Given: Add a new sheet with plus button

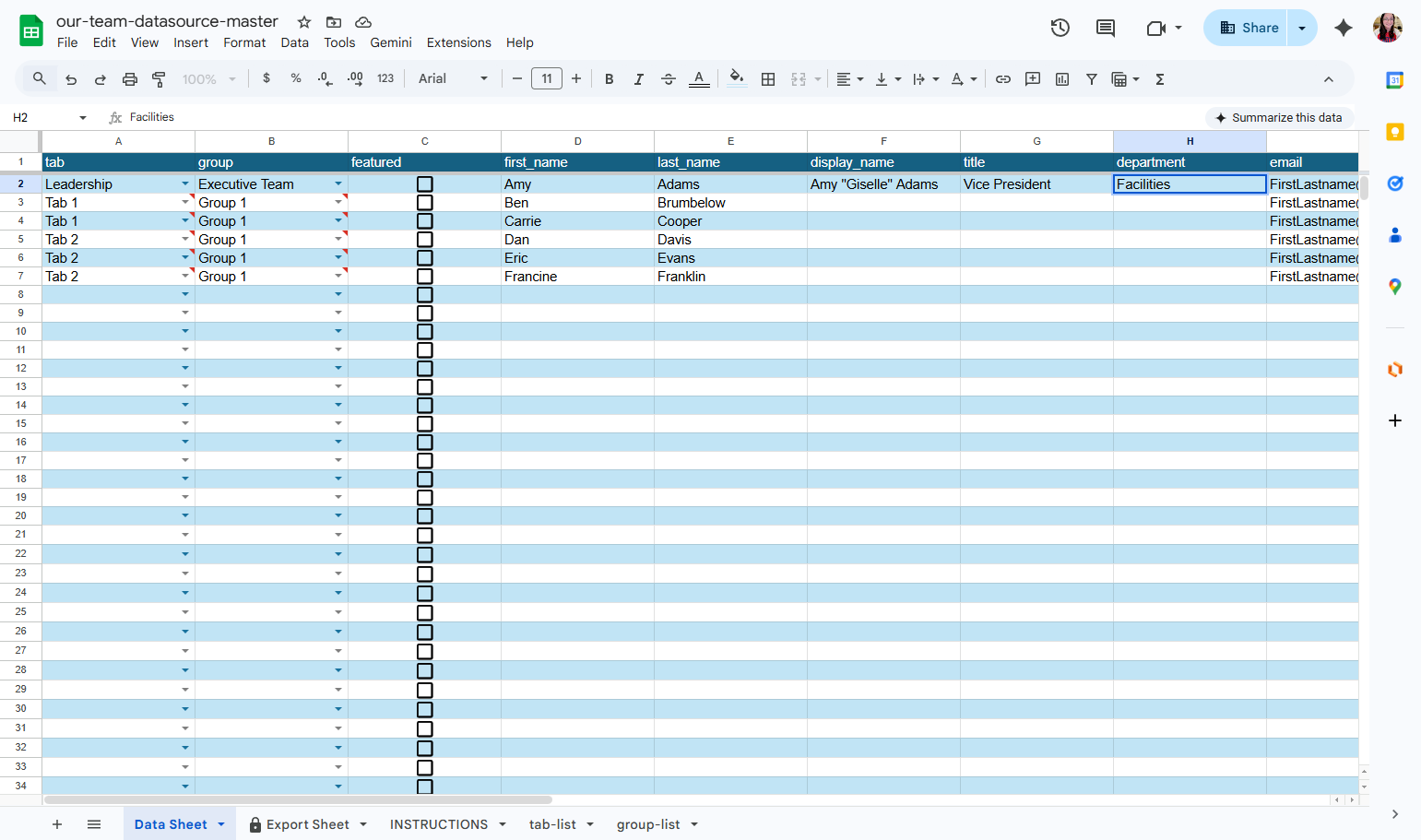Looking at the screenshot, I should click(x=57, y=824).
